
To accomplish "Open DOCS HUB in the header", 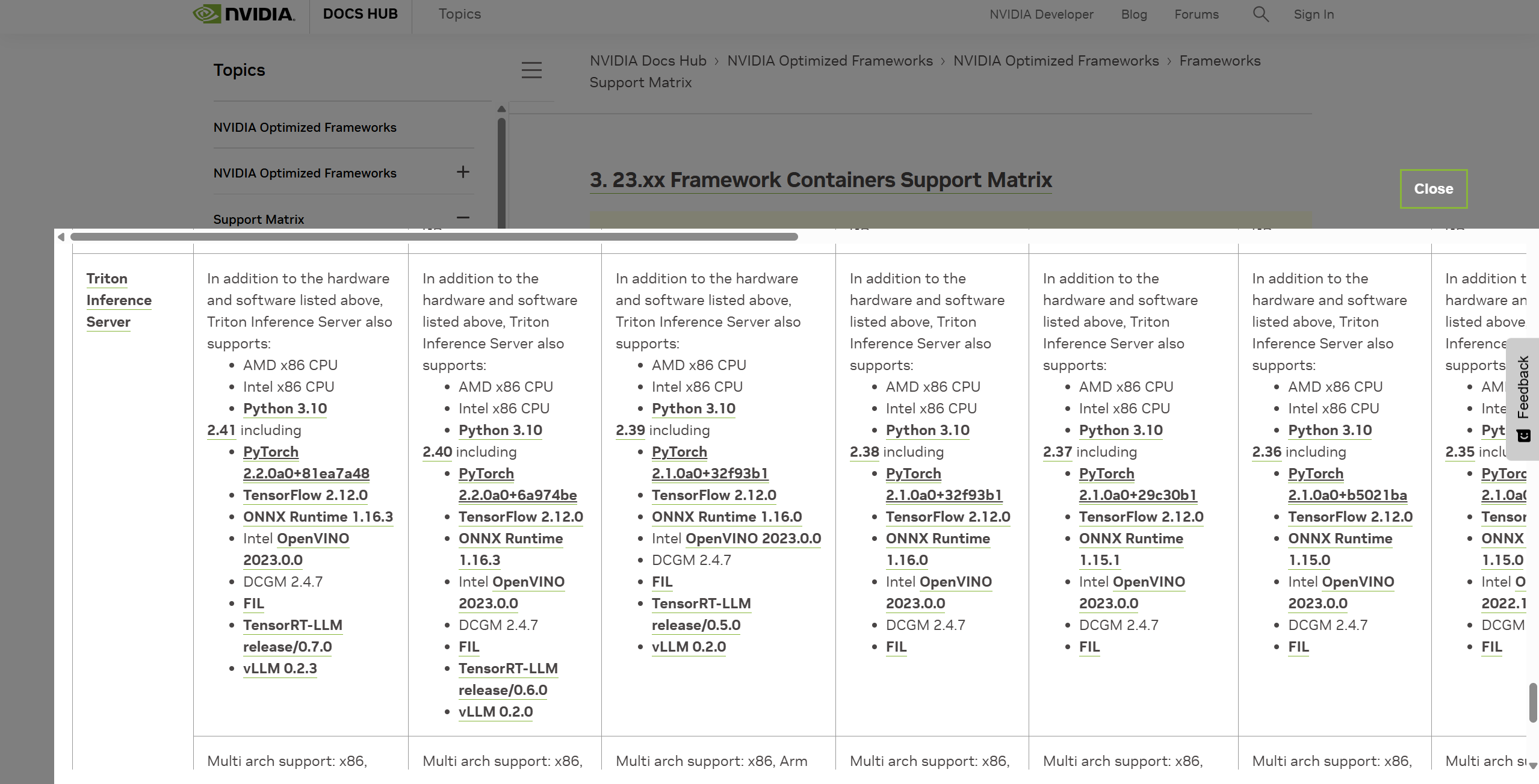I will coord(360,14).
